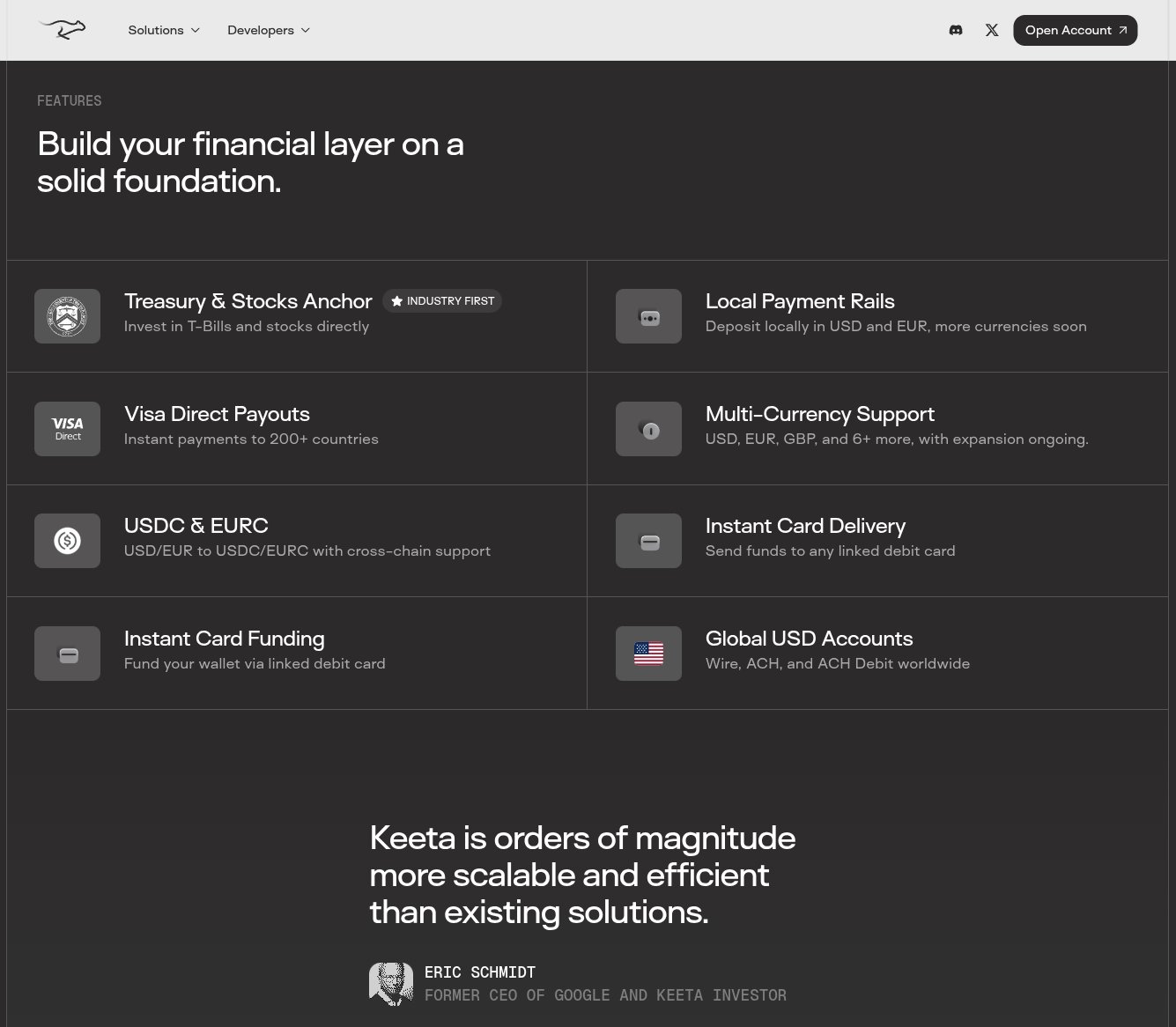The height and width of the screenshot is (1027, 1176).
Task: Click the Industry First badge
Action: click(442, 301)
